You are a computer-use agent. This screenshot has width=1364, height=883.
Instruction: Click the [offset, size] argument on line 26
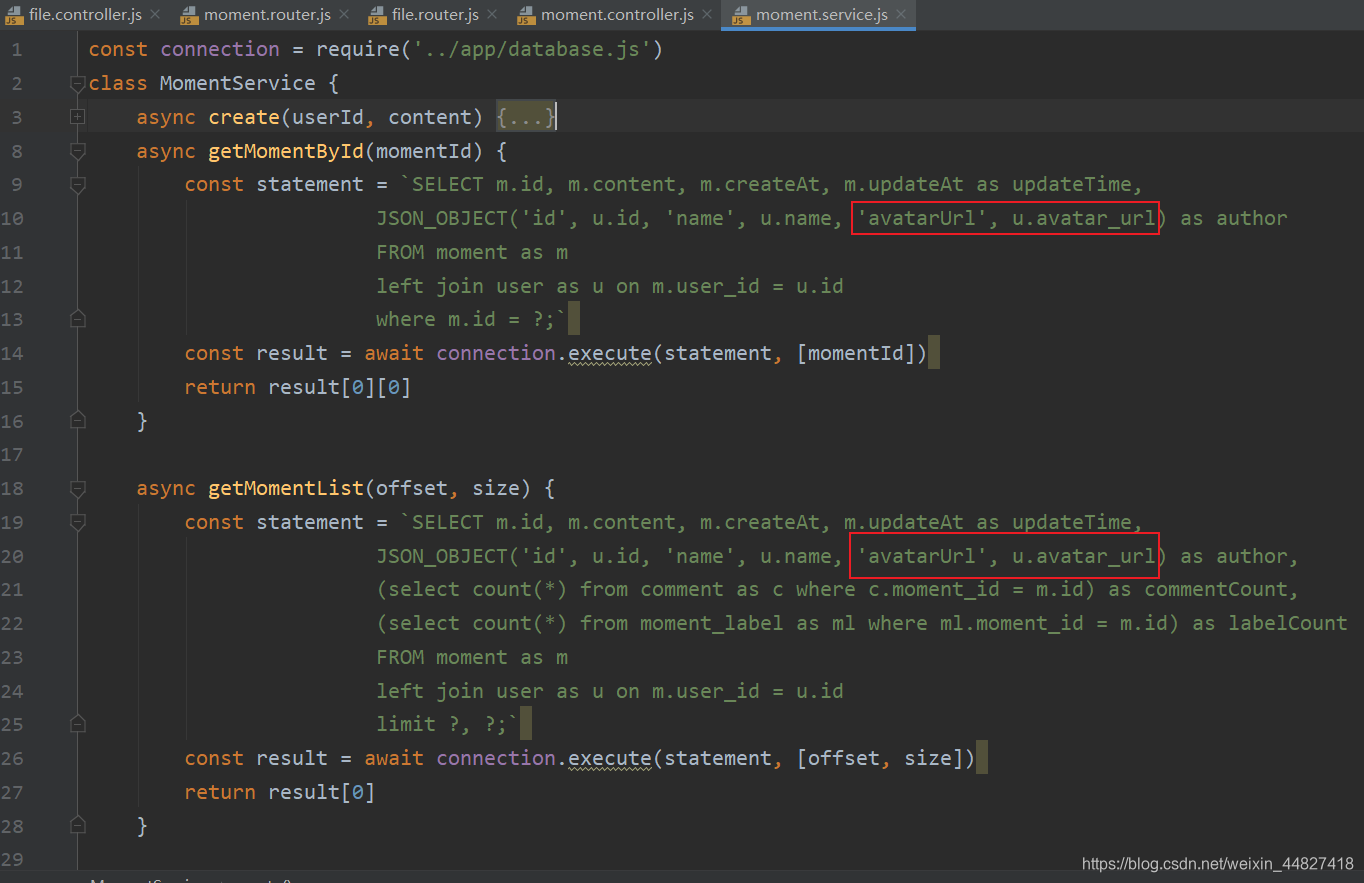point(880,758)
